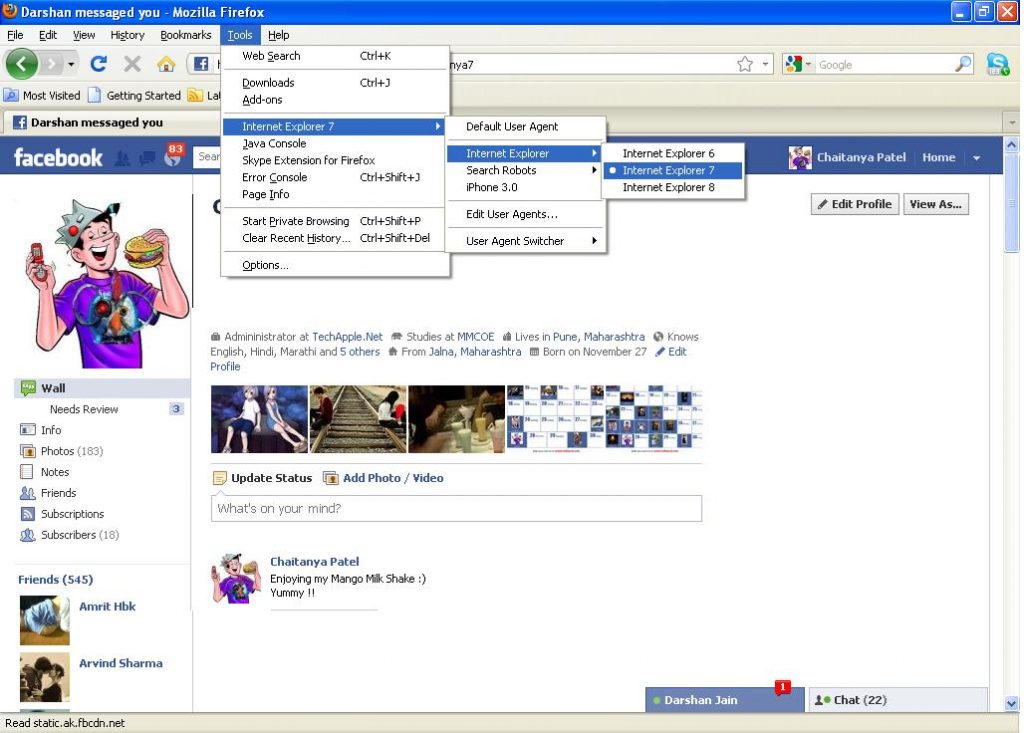
Task: Click the Edit Profile button
Action: [x=855, y=204]
